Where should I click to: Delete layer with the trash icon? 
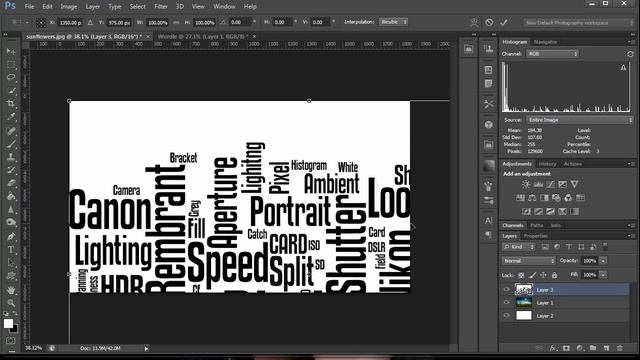[620, 348]
